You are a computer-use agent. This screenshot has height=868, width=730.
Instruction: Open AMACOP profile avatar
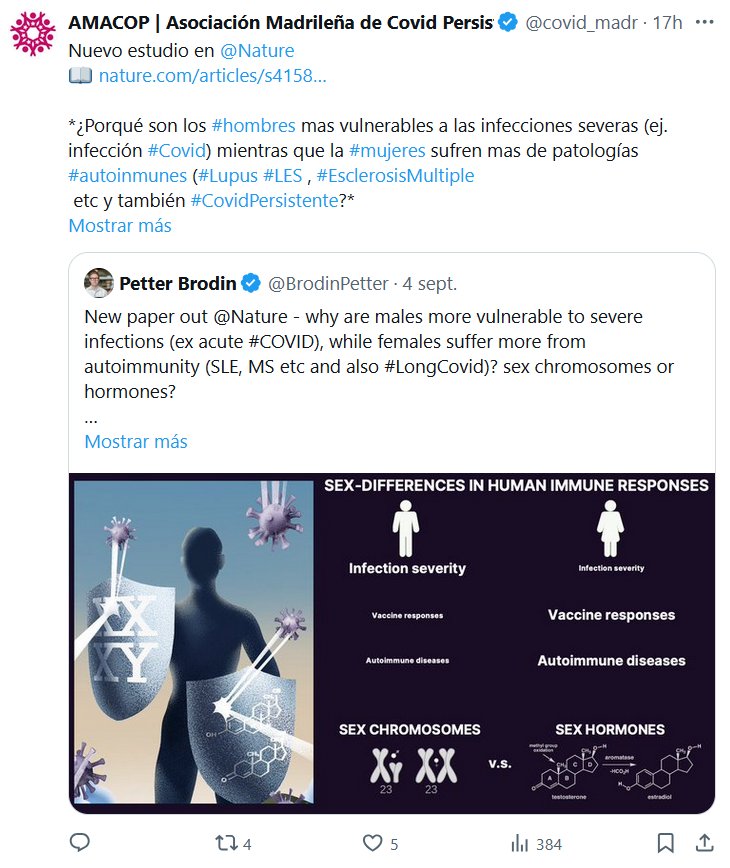tap(32, 32)
